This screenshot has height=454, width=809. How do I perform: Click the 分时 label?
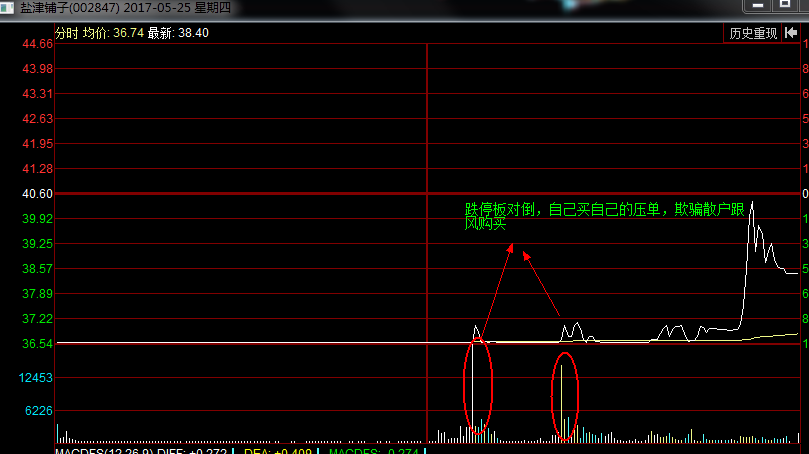click(x=67, y=33)
